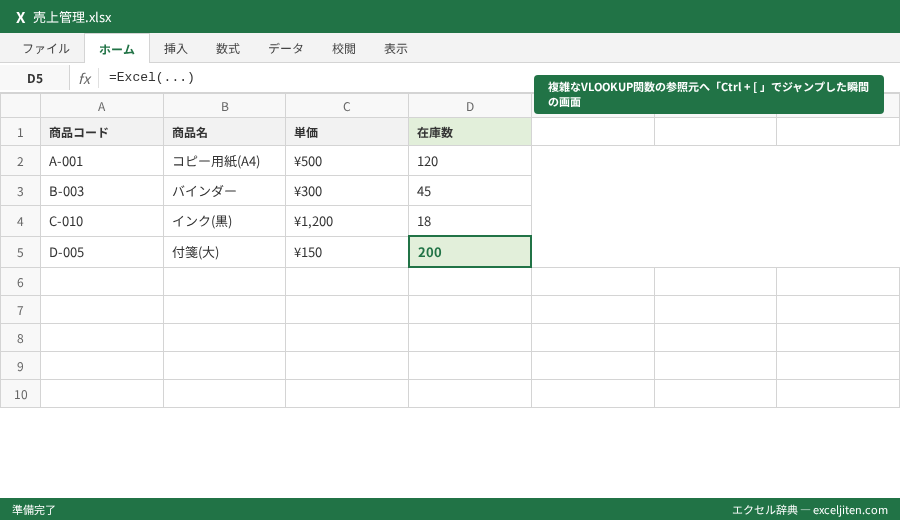Select the 単価 header cell
The width and height of the screenshot is (900, 520).
click(347, 132)
